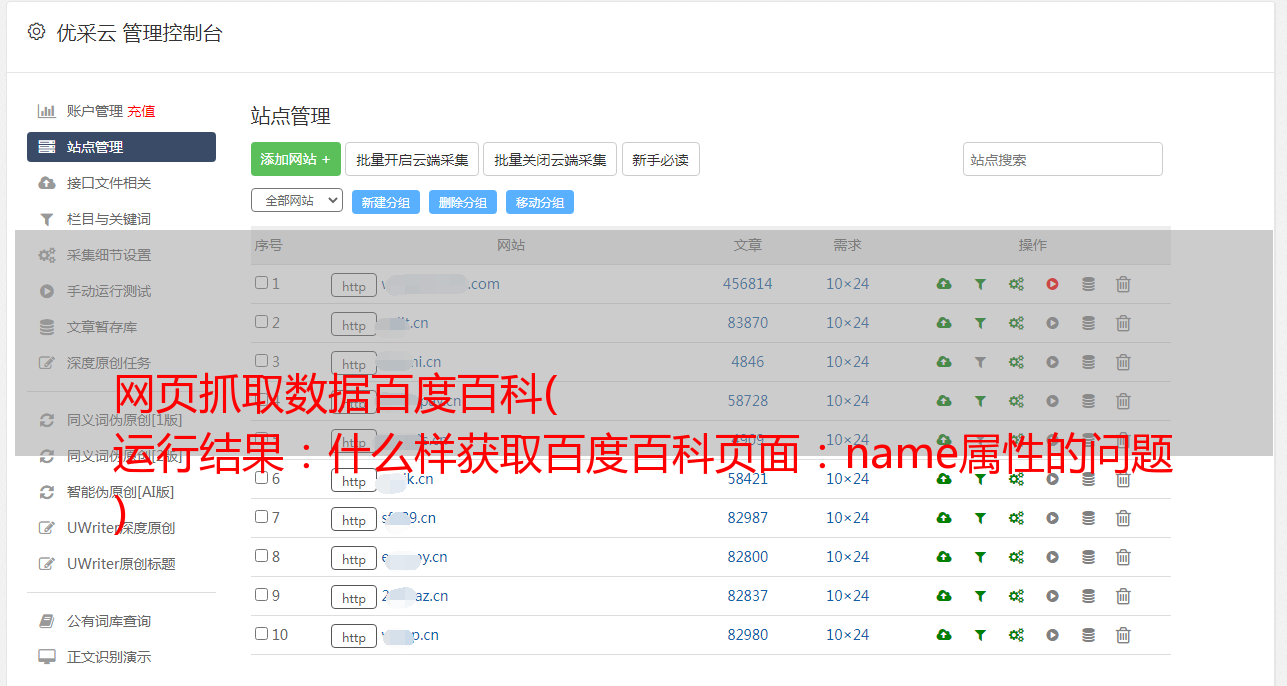Select the row 9 checkbox
Viewport: 1287px width, 686px height.
point(261,595)
